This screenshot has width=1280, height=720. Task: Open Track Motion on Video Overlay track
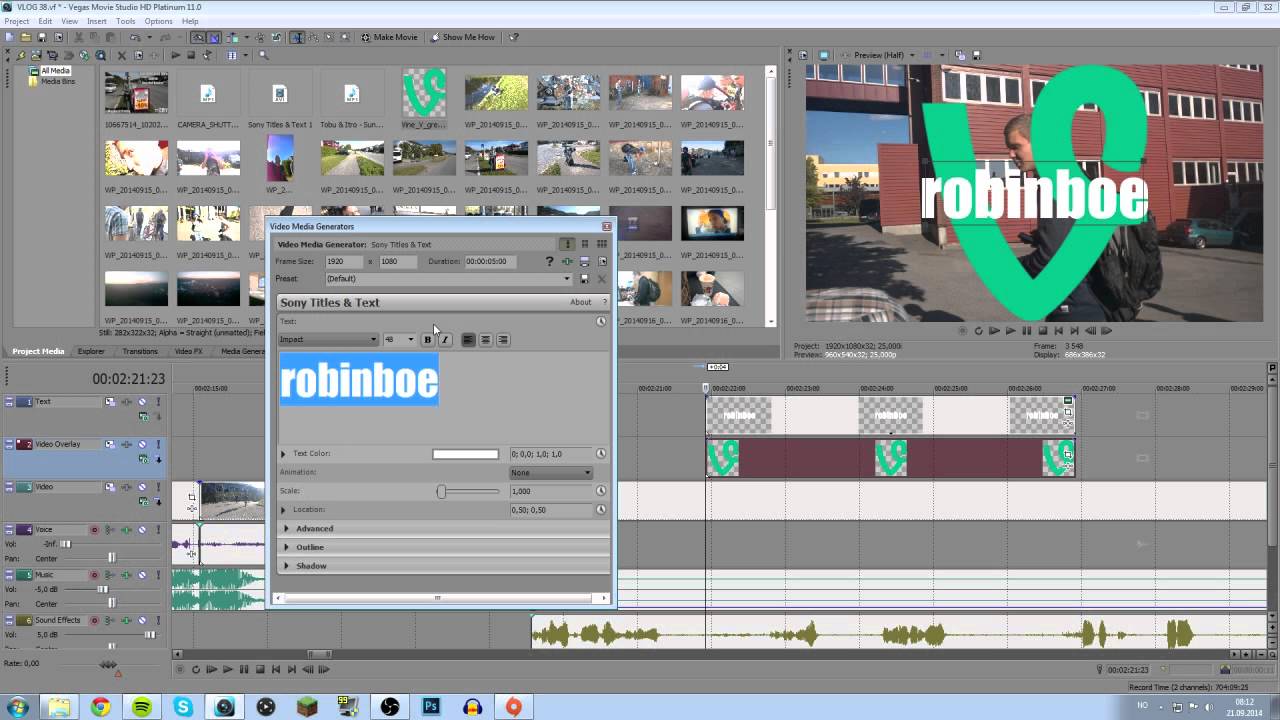(110, 444)
